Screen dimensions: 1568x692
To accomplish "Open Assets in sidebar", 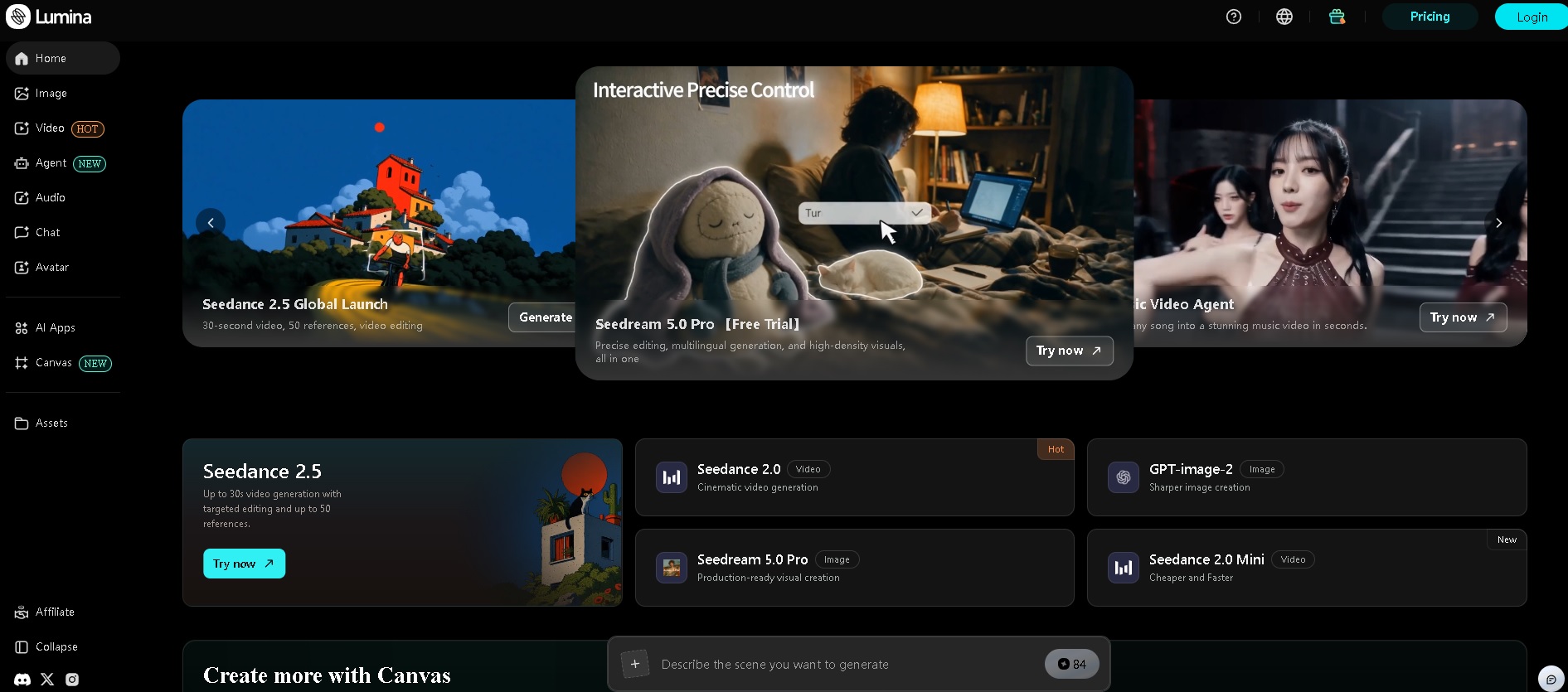I will [x=63, y=423].
